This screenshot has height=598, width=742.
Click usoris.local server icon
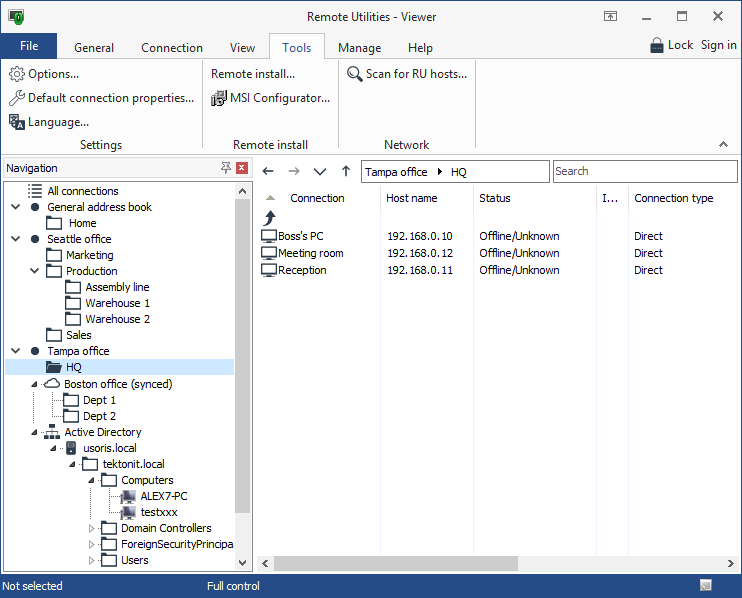[71, 448]
